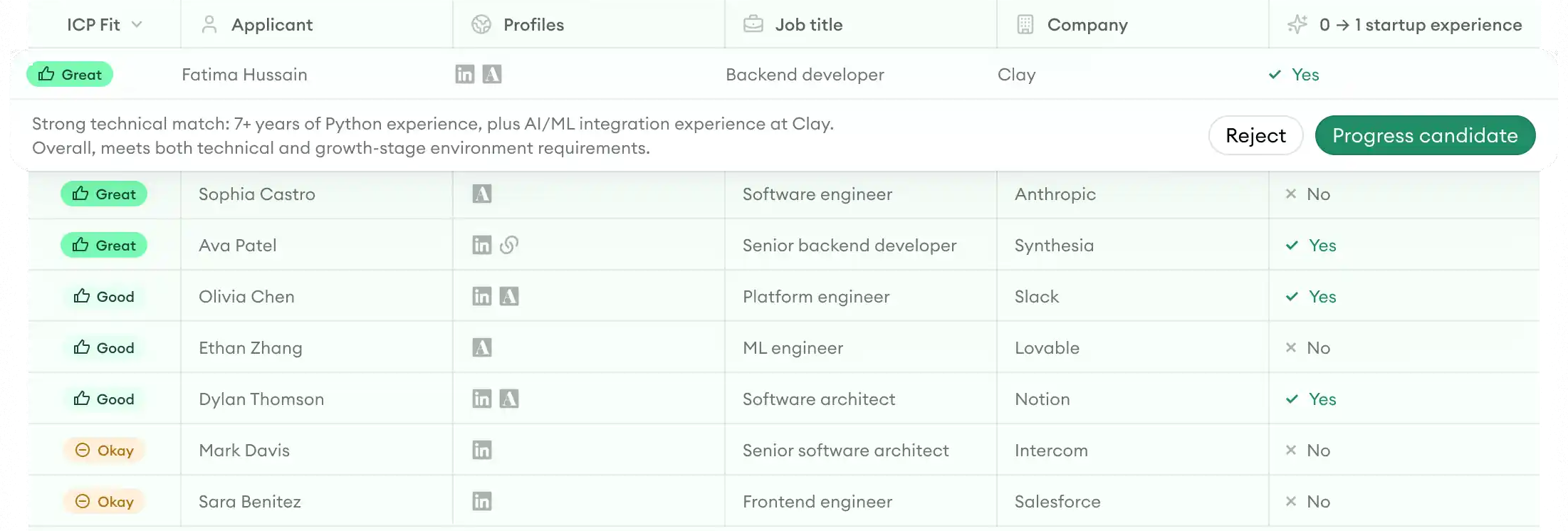The height and width of the screenshot is (531, 1568).
Task: Reject the candidate Fatima Hussain
Action: 1256,135
